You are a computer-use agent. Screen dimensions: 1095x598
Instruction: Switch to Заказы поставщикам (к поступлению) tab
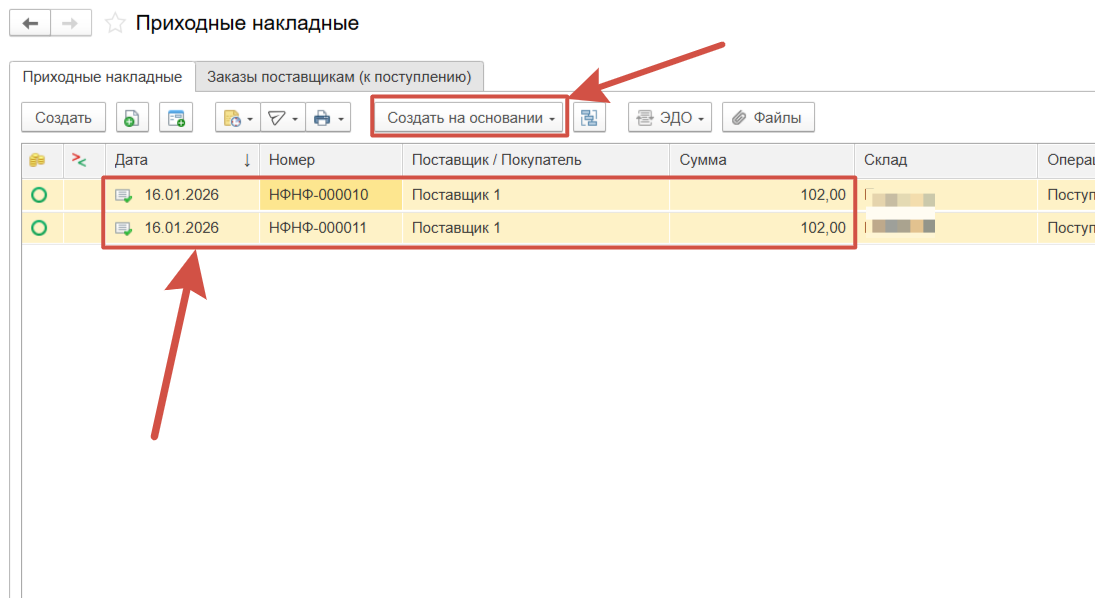coord(339,76)
